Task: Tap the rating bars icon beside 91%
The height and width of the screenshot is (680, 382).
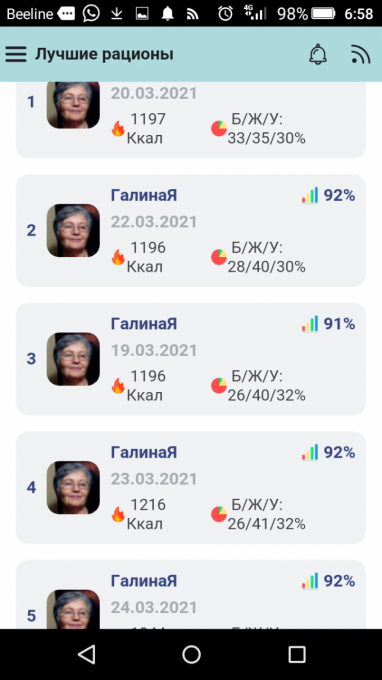Action: [x=310, y=324]
